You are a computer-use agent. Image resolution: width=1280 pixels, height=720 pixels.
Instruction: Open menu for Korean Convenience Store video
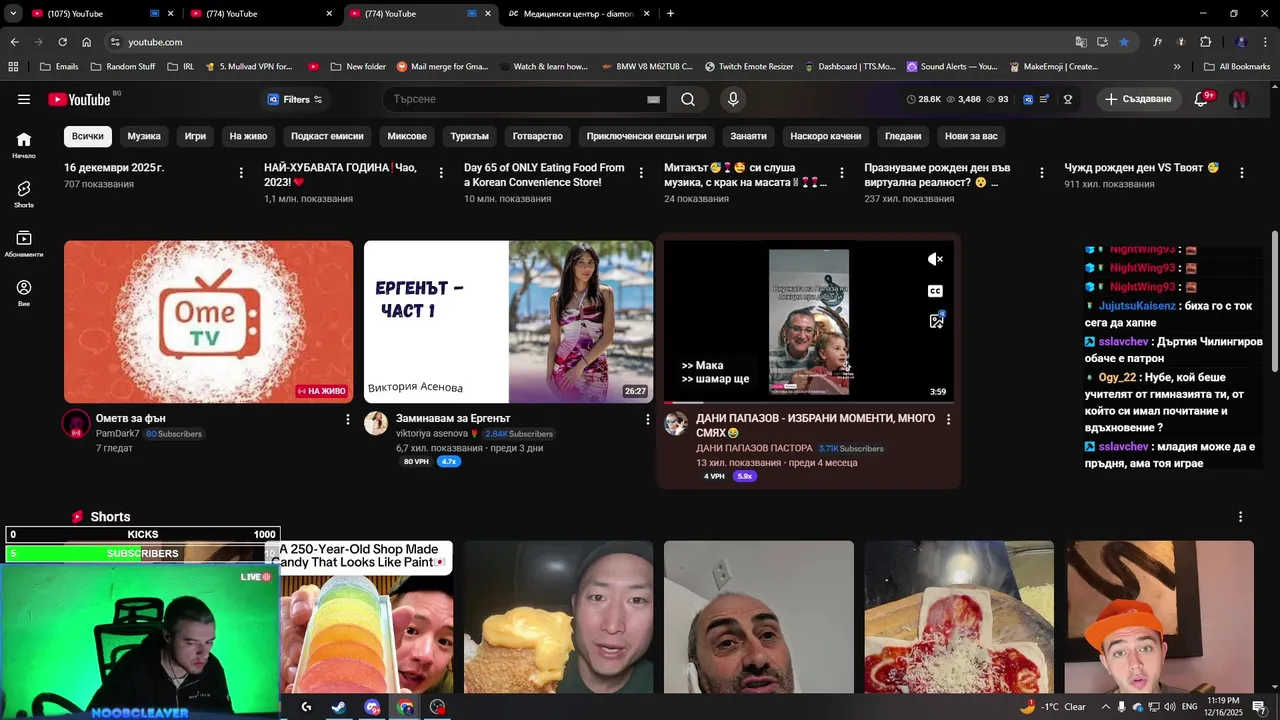pos(641,173)
